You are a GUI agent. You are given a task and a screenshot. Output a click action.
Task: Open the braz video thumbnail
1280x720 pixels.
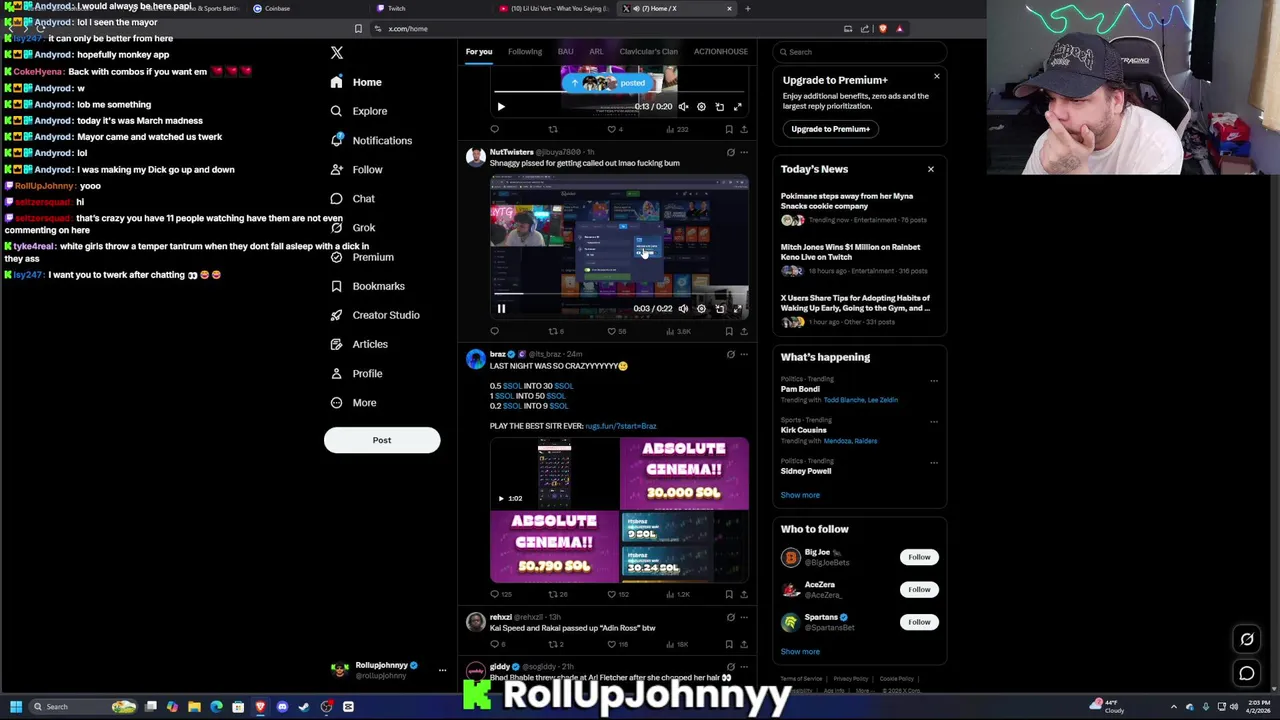click(x=554, y=473)
